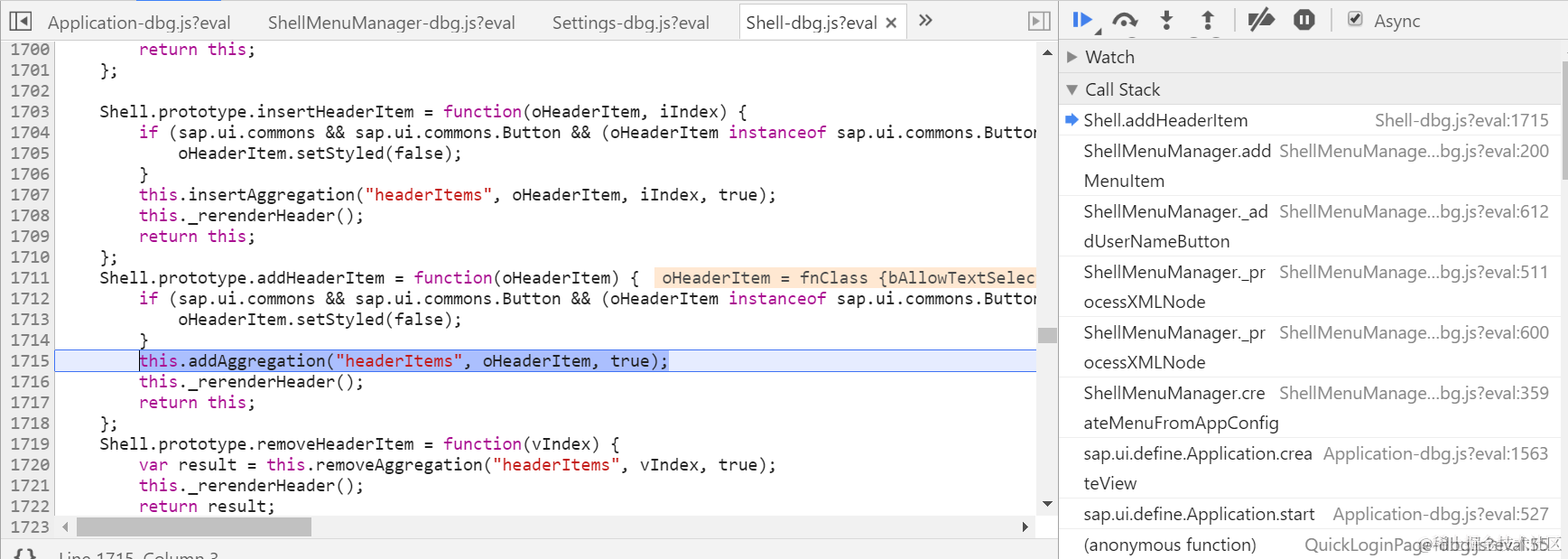Click the horizontal scroll right arrow
Image resolution: width=1568 pixels, height=559 pixels.
click(x=1025, y=526)
